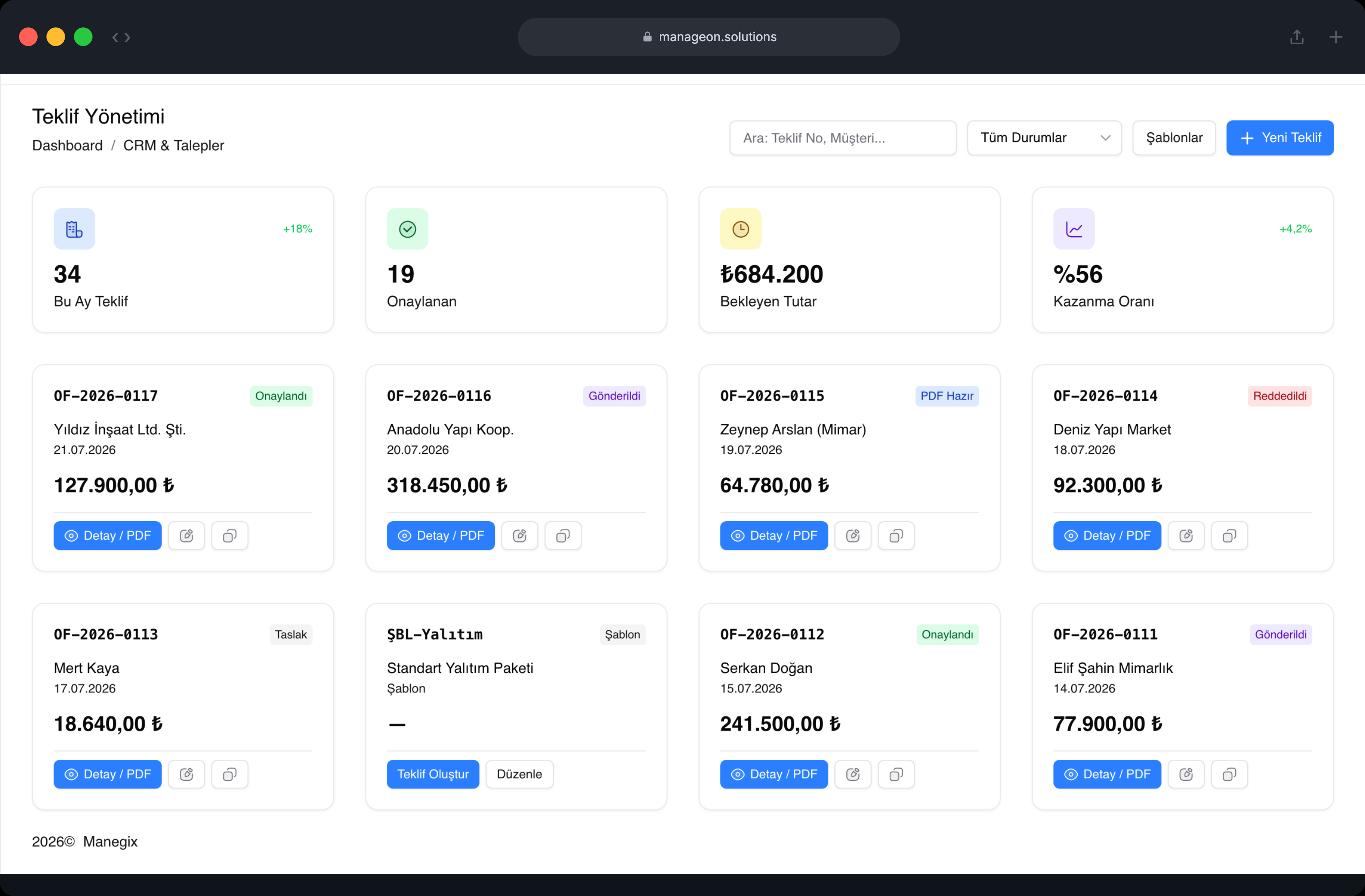
Task: Click the quote number OF-2026-0113
Action: tap(105, 635)
